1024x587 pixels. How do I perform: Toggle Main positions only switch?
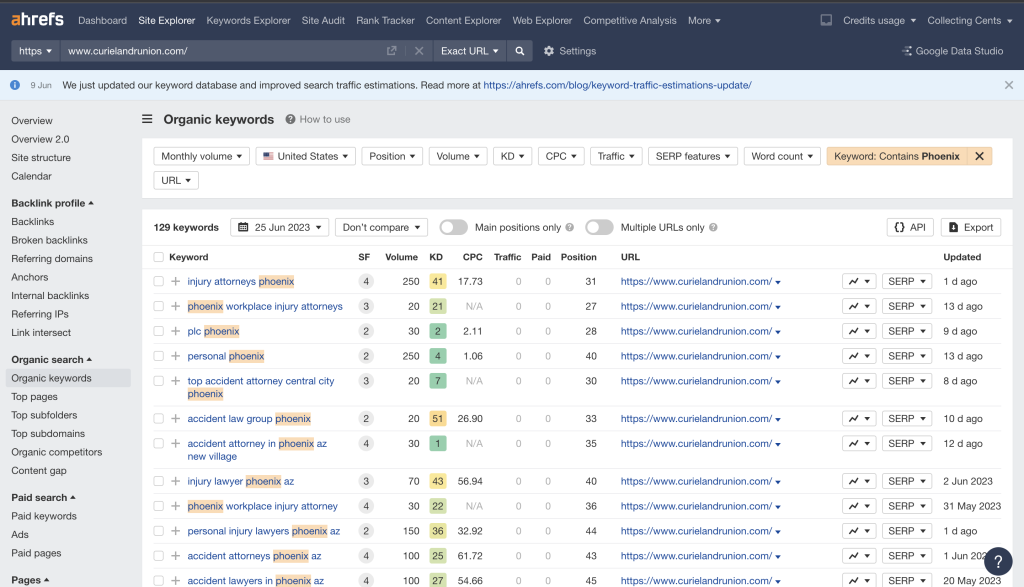[x=453, y=227]
